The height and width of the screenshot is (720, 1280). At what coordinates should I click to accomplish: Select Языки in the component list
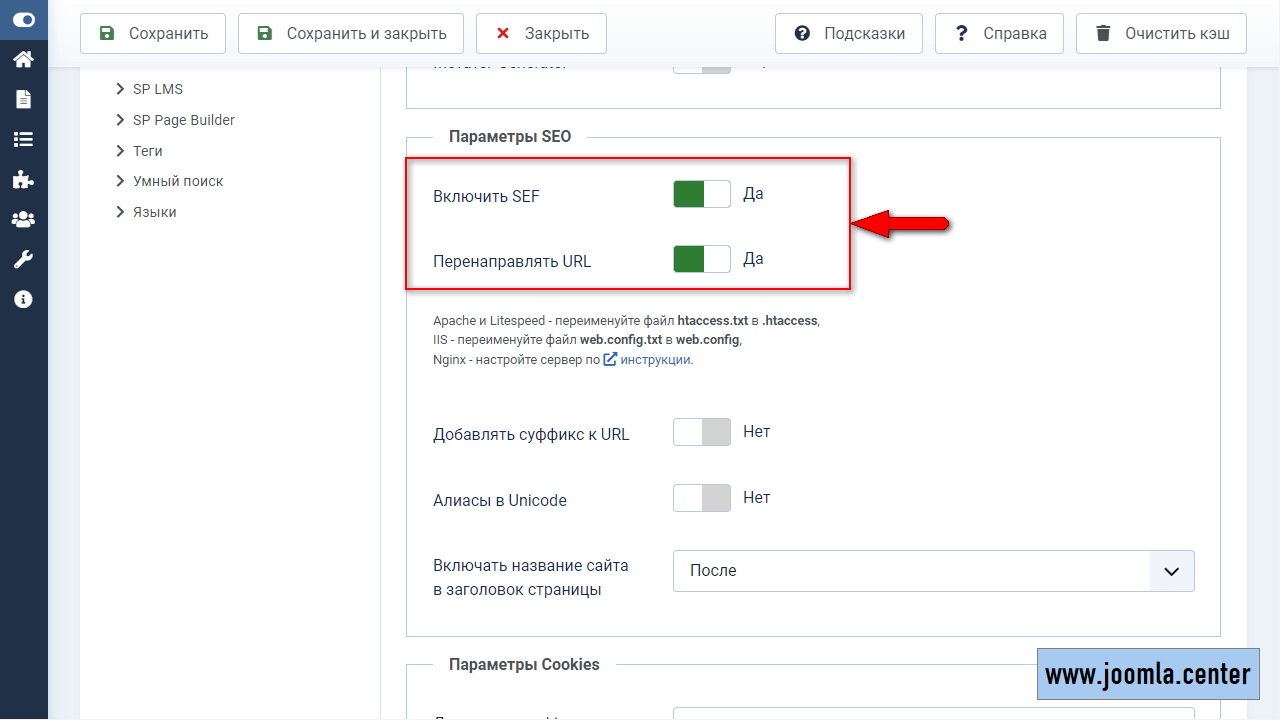(154, 212)
